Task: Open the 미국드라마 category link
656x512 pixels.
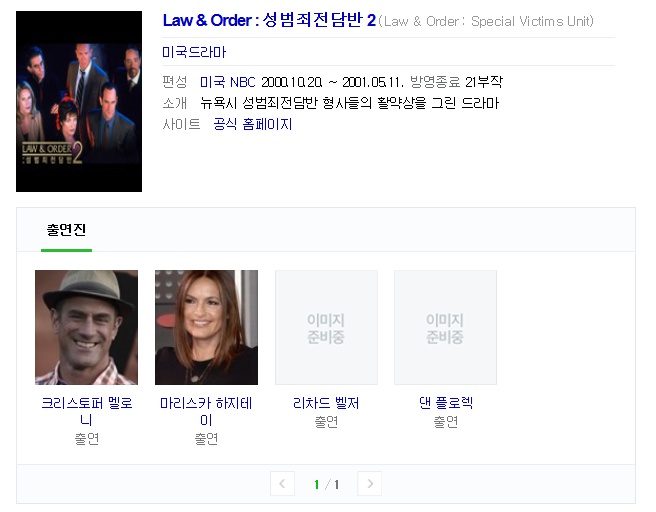Action: pyautogui.click(x=194, y=52)
